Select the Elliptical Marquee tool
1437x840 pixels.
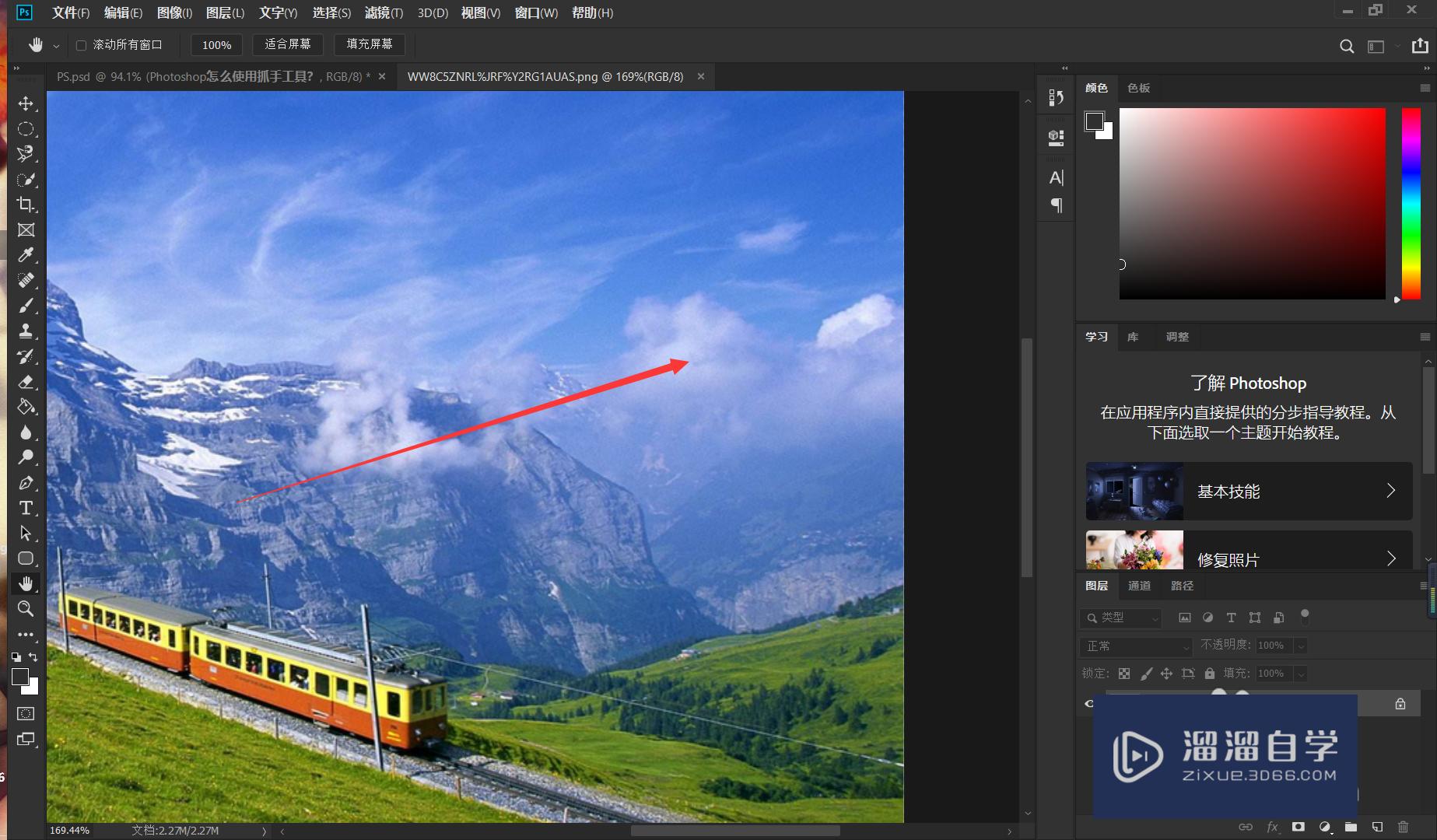(26, 129)
